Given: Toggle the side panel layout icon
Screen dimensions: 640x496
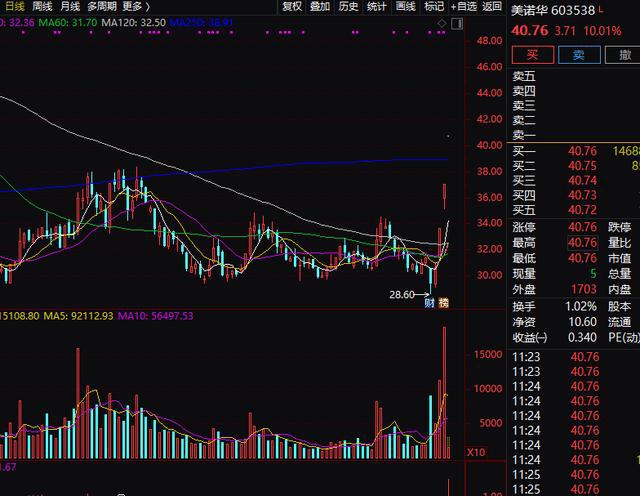Looking at the screenshot, I should [457, 24].
